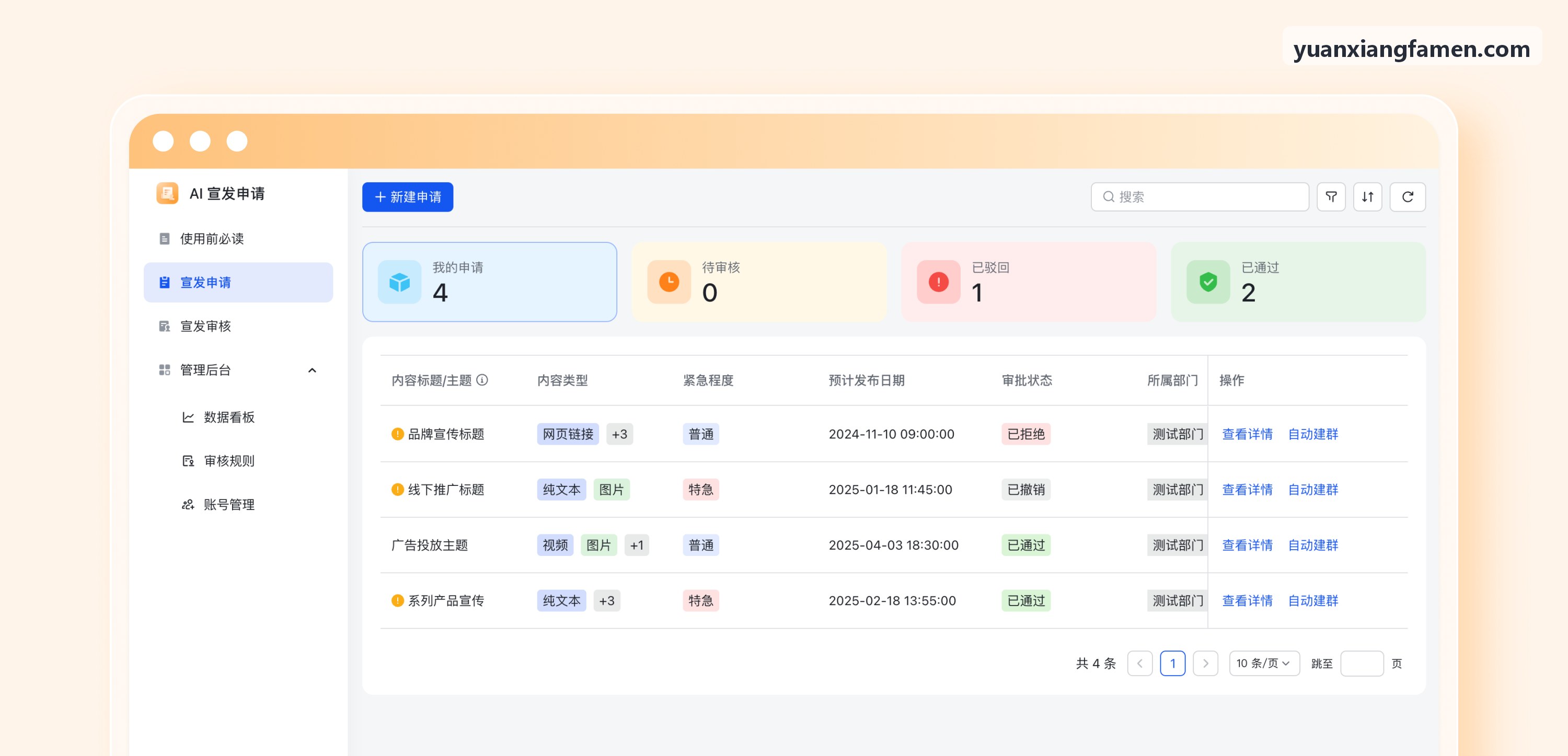The height and width of the screenshot is (756, 1568).
Task: Collapse the 管理后台 menu chevron
Action: coord(312,370)
